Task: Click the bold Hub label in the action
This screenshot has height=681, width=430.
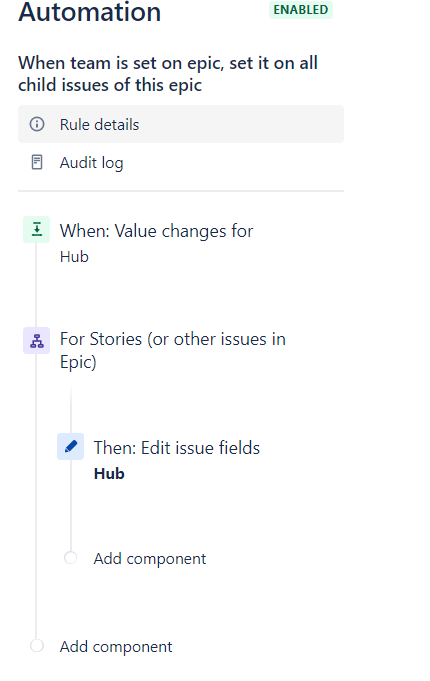Action: 109,473
